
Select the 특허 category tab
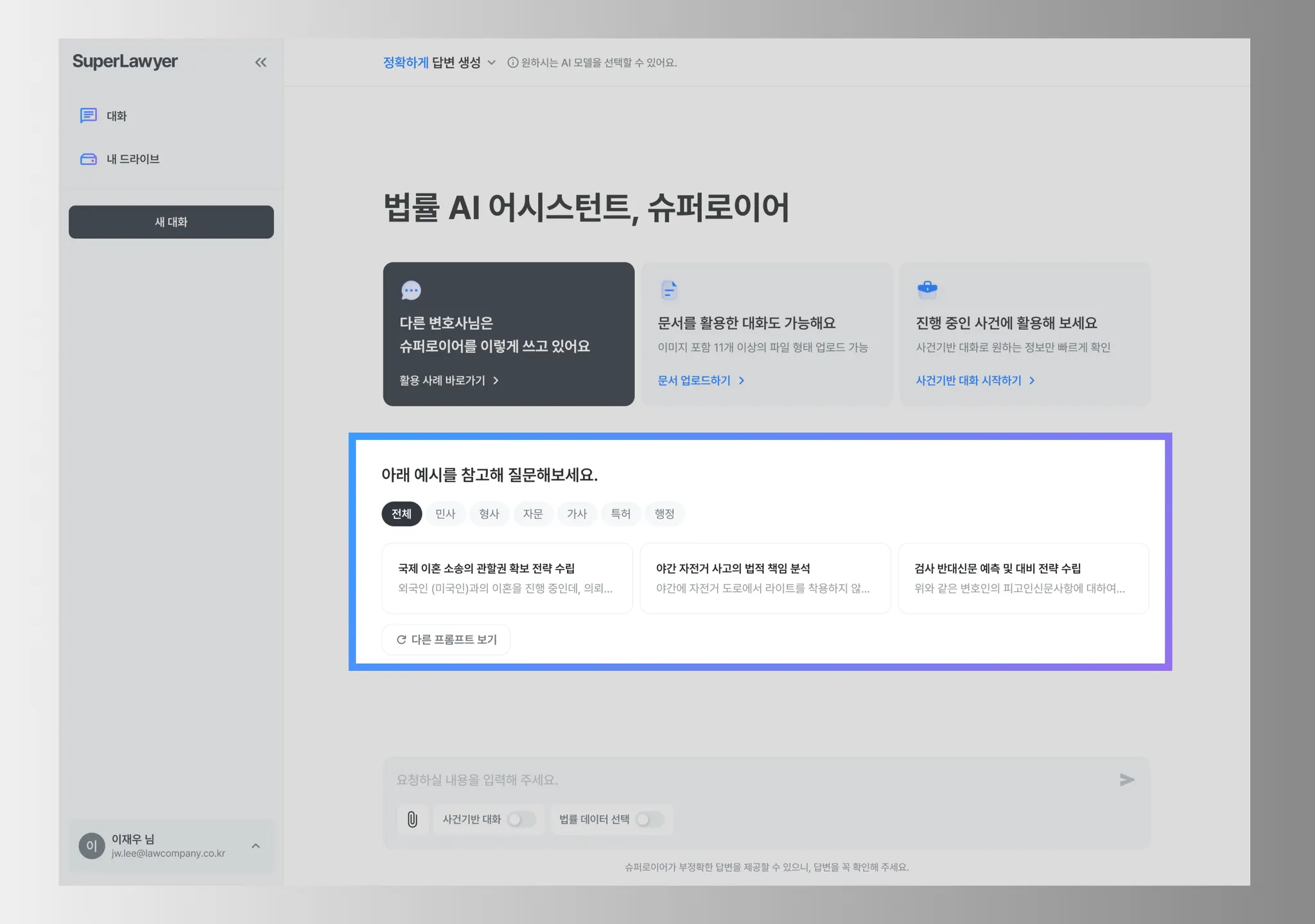coord(620,514)
